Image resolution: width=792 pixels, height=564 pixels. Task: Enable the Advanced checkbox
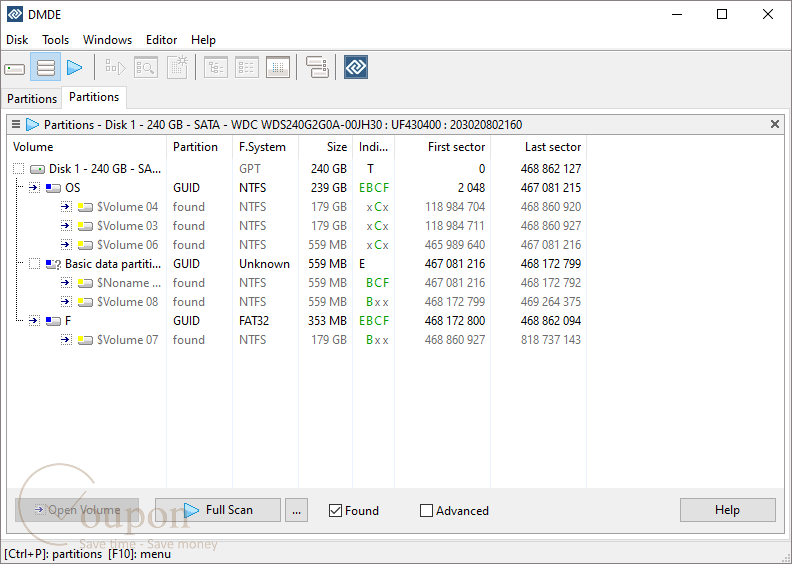[x=426, y=510]
